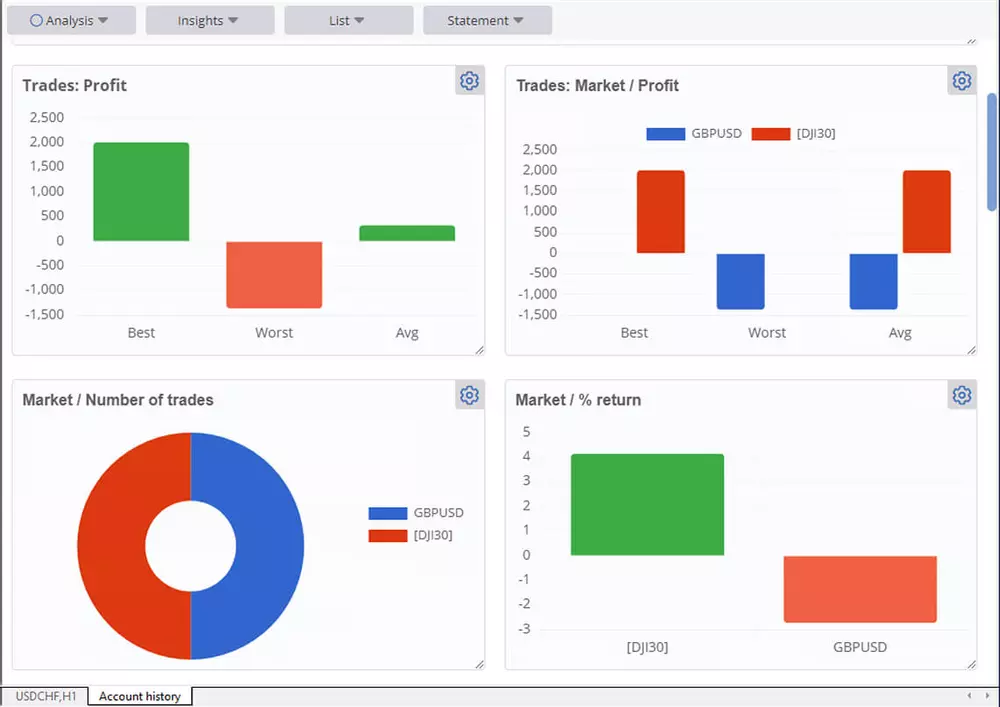Open settings for Market / % return chart
Screen dimensions: 1000x707
961,395
